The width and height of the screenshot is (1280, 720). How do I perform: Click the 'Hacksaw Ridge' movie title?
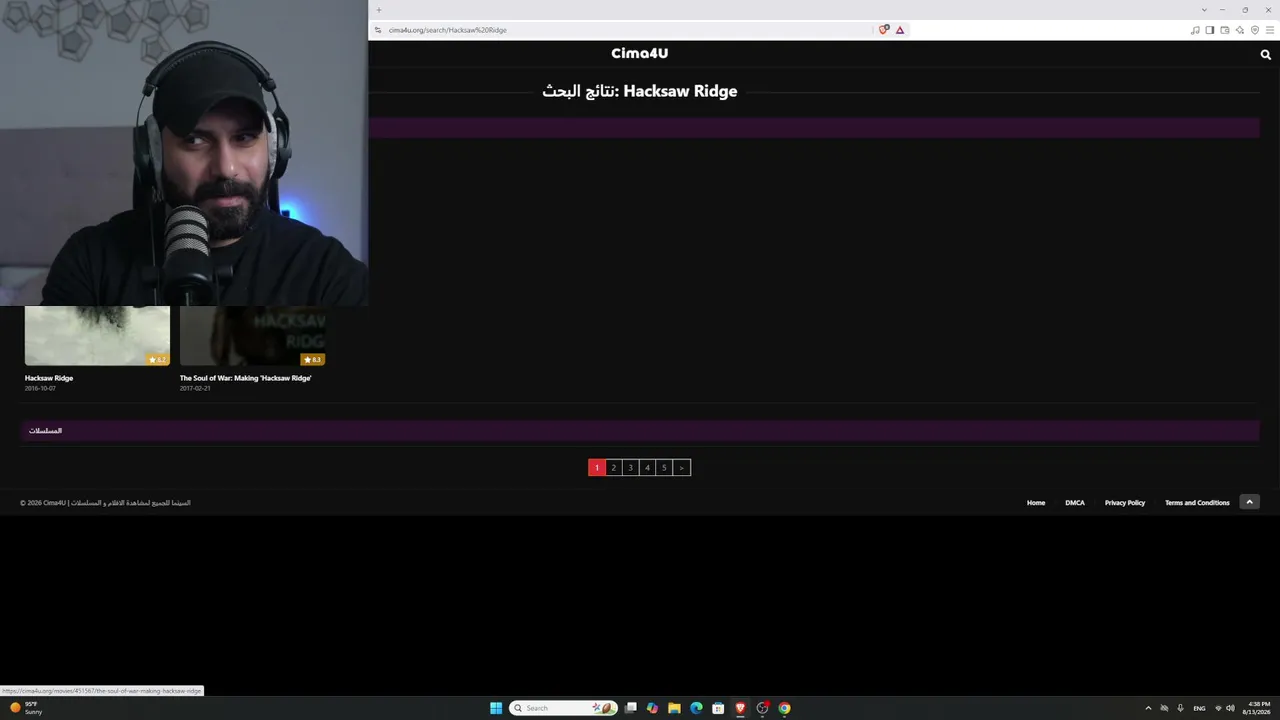coord(49,378)
